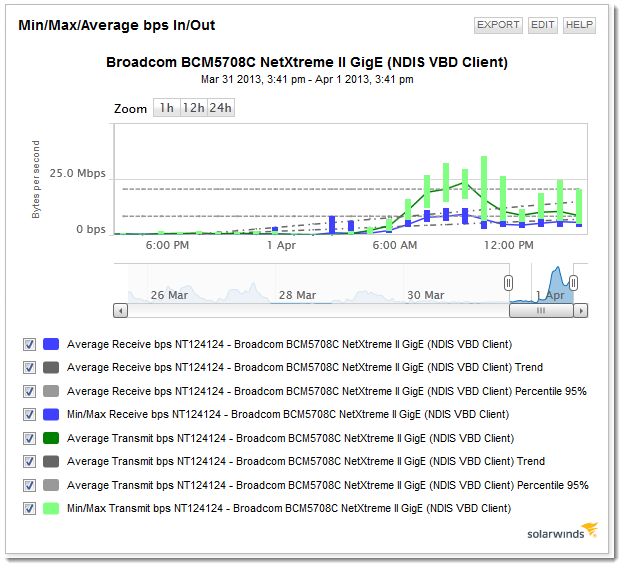The width and height of the screenshot is (624, 568).
Task: Set zoom to 12h
Action: [194, 108]
